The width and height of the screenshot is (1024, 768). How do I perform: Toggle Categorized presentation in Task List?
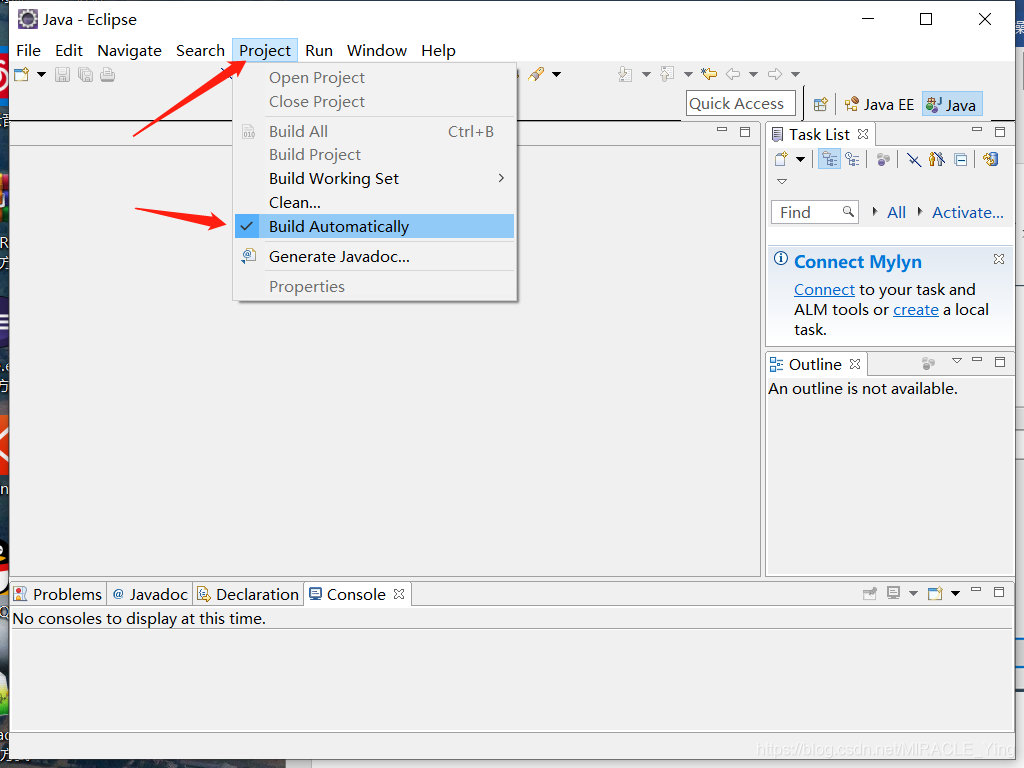click(x=829, y=159)
